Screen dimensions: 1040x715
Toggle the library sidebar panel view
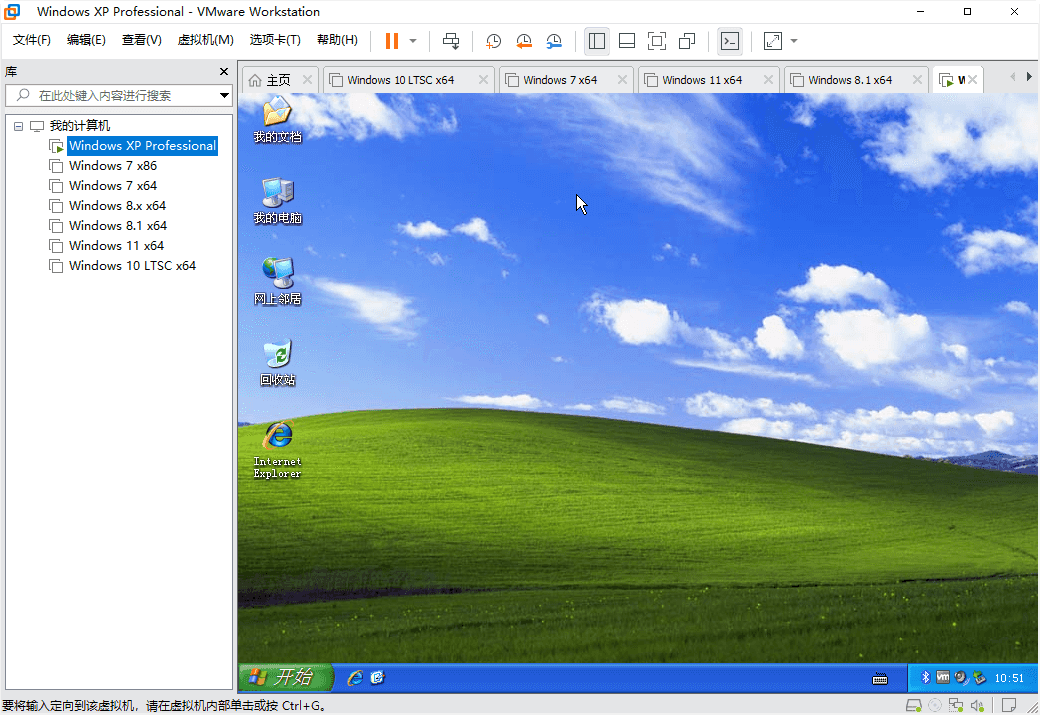(597, 41)
